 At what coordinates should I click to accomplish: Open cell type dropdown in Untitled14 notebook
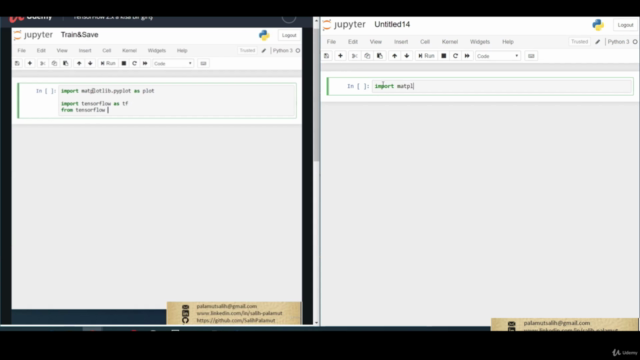(x=498, y=56)
